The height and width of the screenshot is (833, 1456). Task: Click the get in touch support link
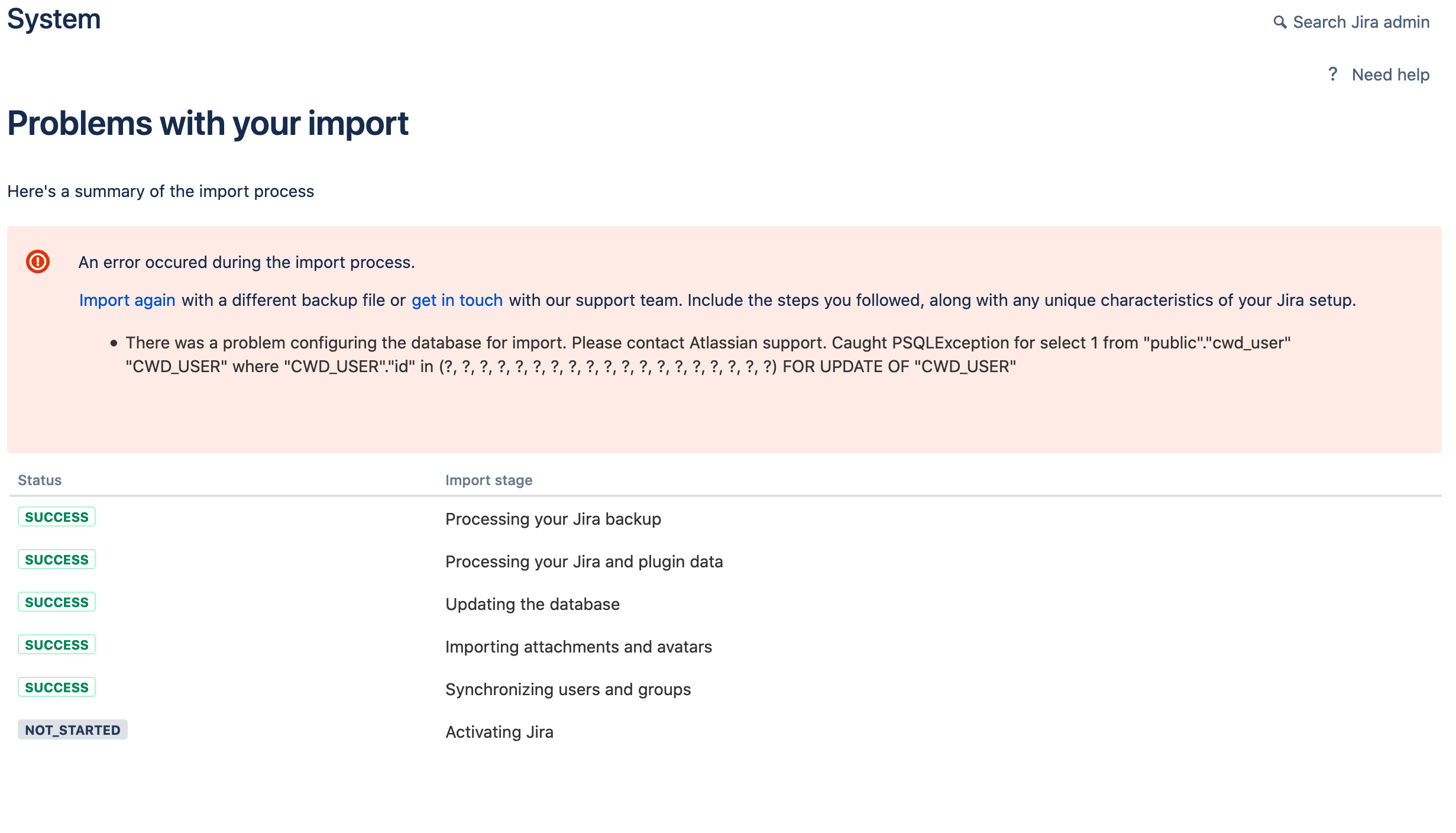tap(457, 300)
